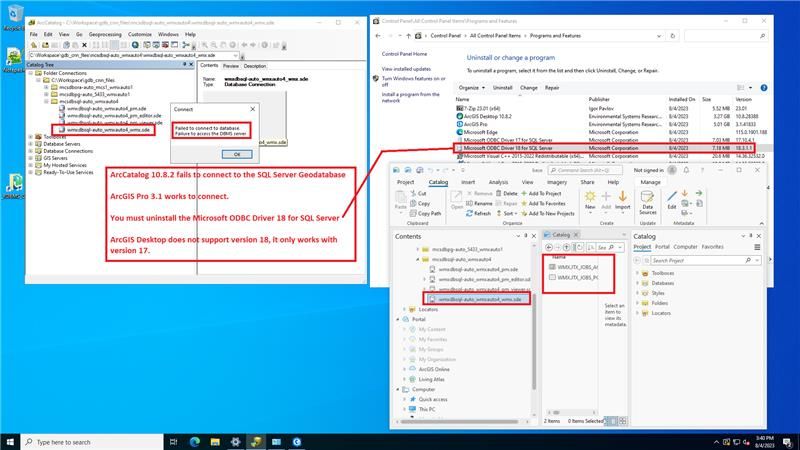Collapse Folder Connections in Catalog Tree
Viewport: 800px width, 450px height.
coord(31,73)
